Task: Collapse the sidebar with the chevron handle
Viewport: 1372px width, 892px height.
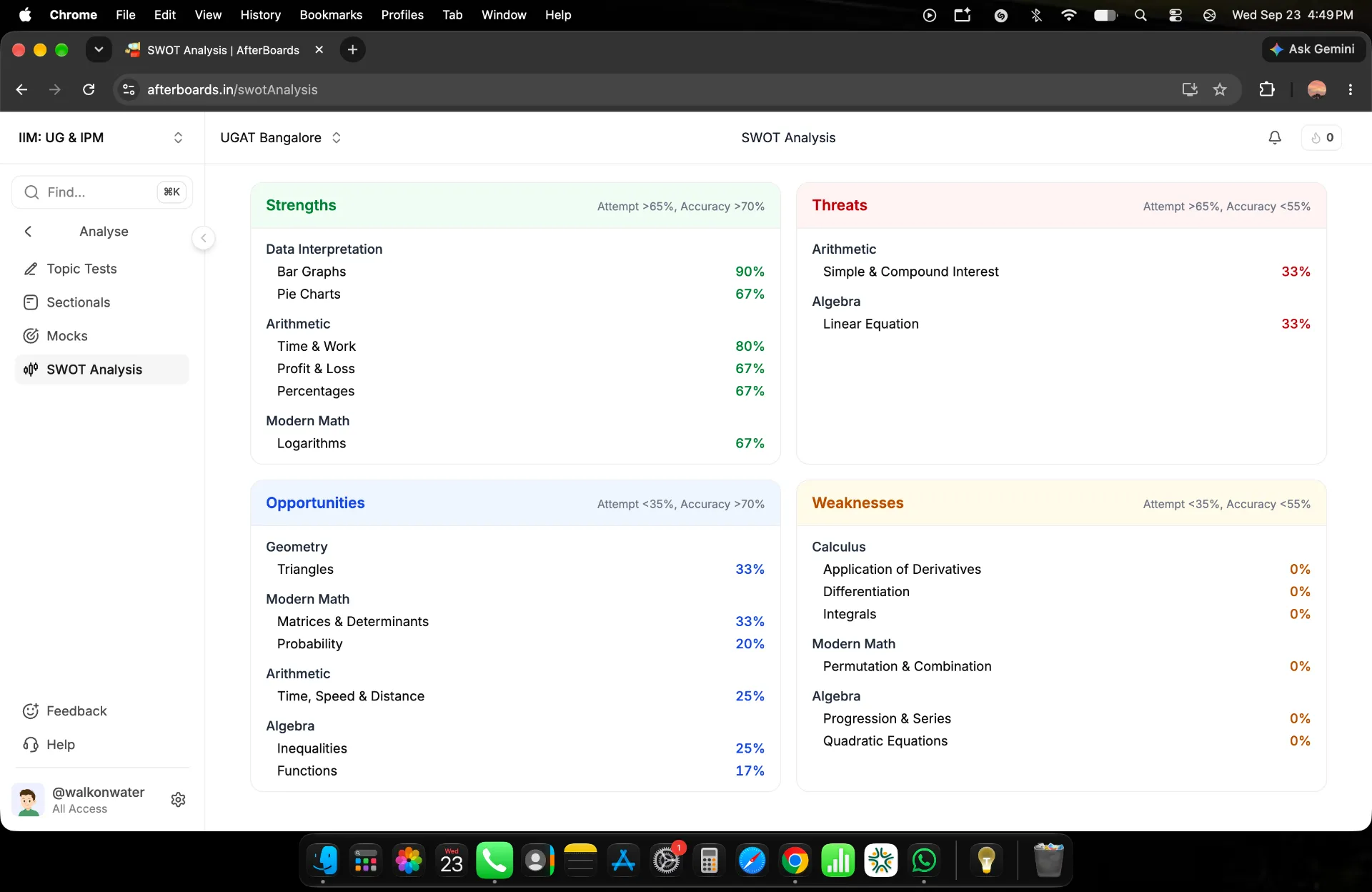Action: 204,238
